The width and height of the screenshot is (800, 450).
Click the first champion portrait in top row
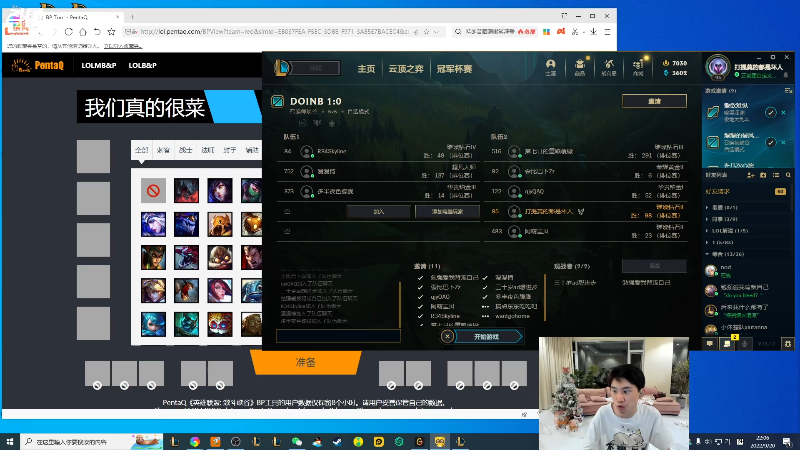tap(186, 191)
